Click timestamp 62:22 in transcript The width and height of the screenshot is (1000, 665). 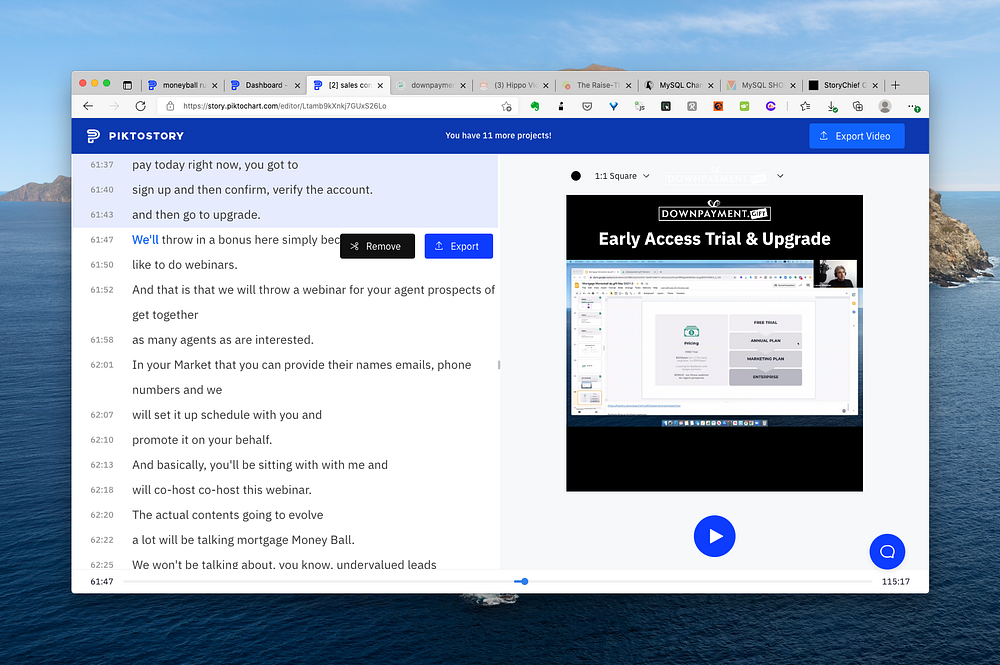102,540
